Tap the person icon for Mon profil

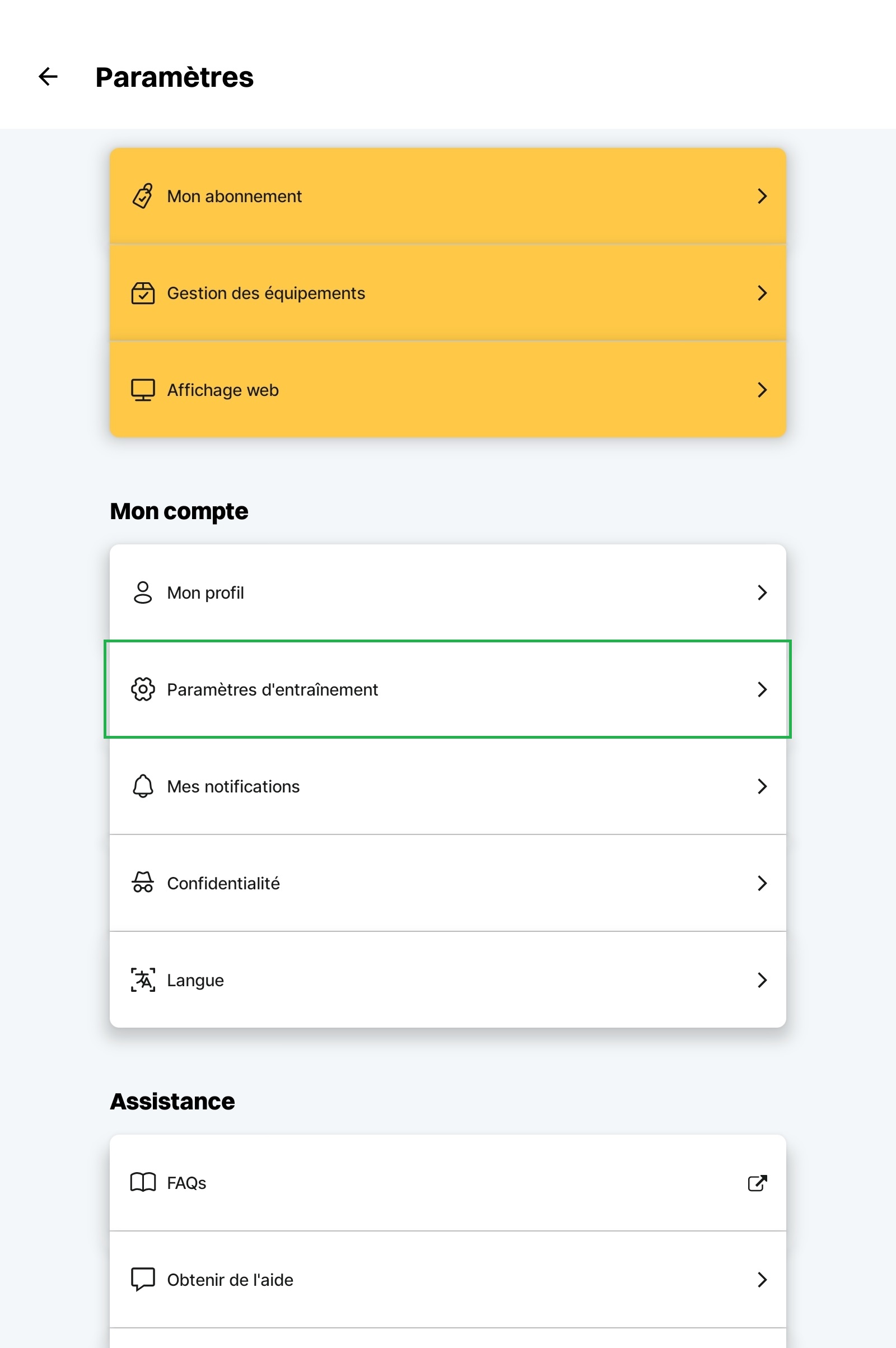[143, 593]
